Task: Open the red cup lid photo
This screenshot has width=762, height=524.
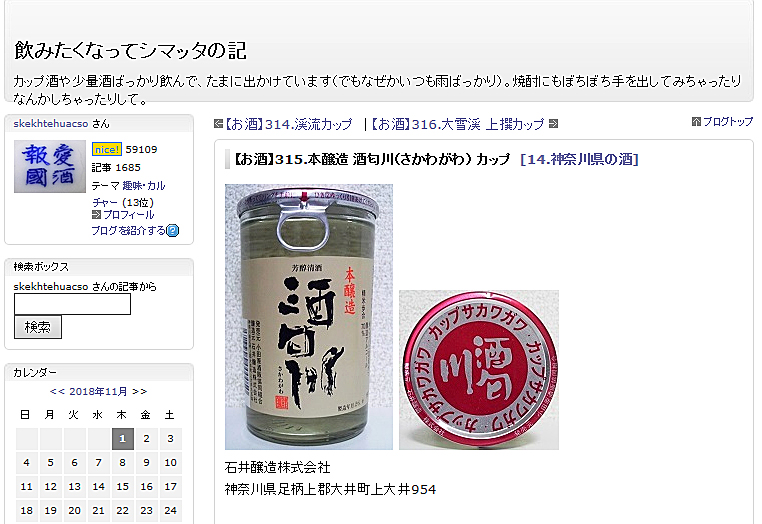Action: coord(479,370)
